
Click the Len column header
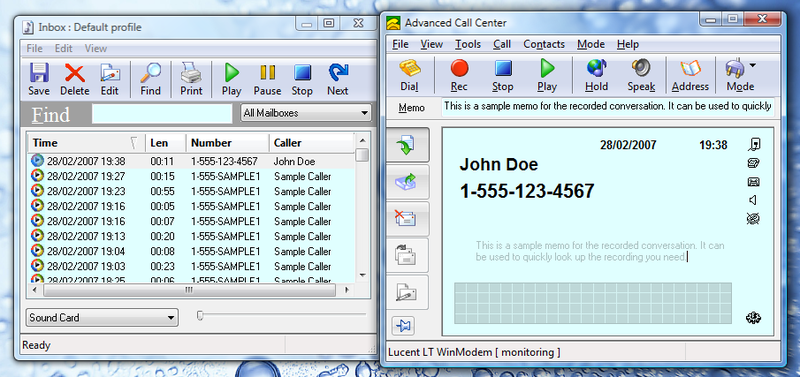(x=166, y=143)
